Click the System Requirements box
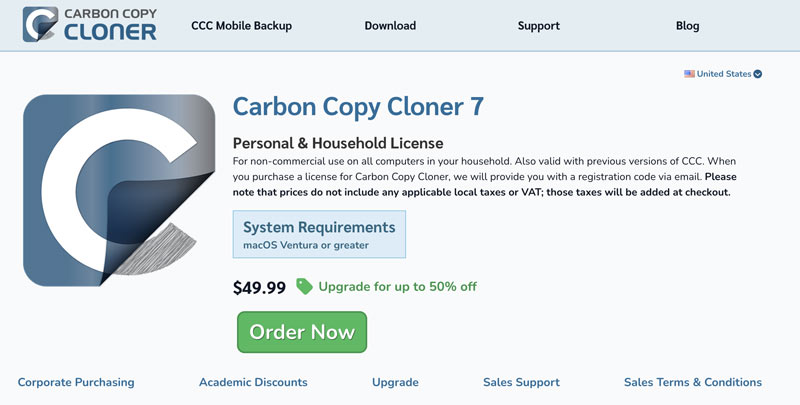Image resolution: width=800 pixels, height=405 pixels. [319, 234]
